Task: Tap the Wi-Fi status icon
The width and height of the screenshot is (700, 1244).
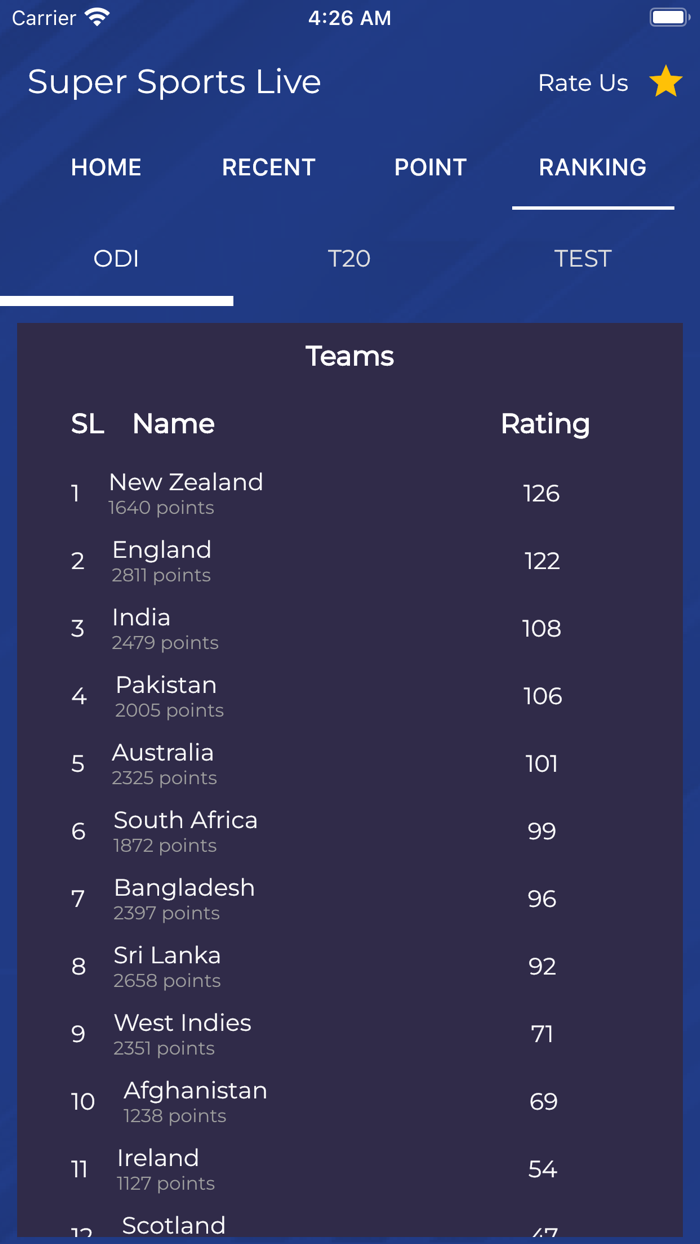Action: pyautogui.click(x=97, y=18)
